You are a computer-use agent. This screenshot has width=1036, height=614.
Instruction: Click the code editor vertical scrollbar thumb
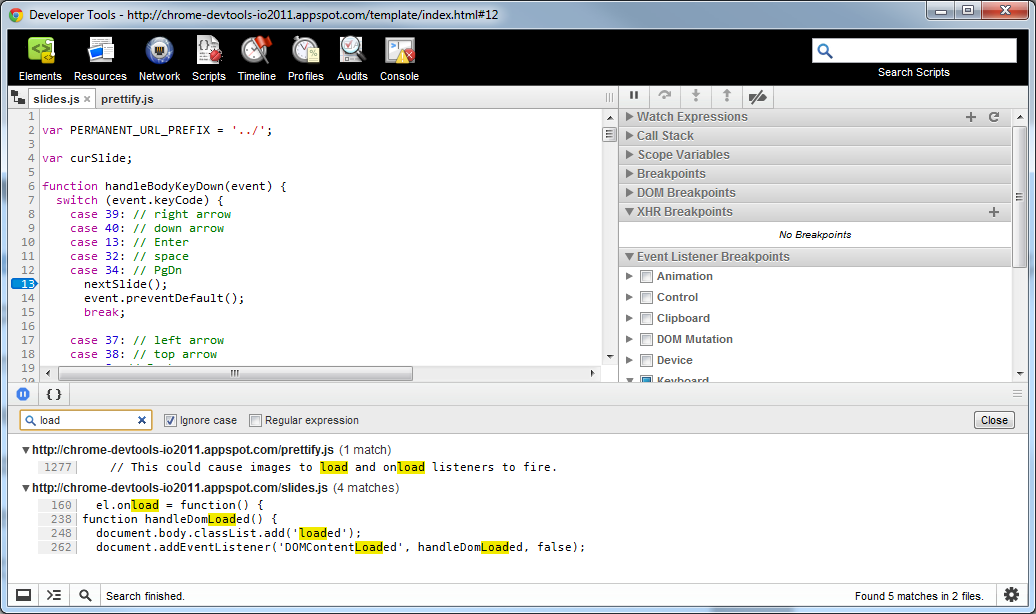pos(609,135)
